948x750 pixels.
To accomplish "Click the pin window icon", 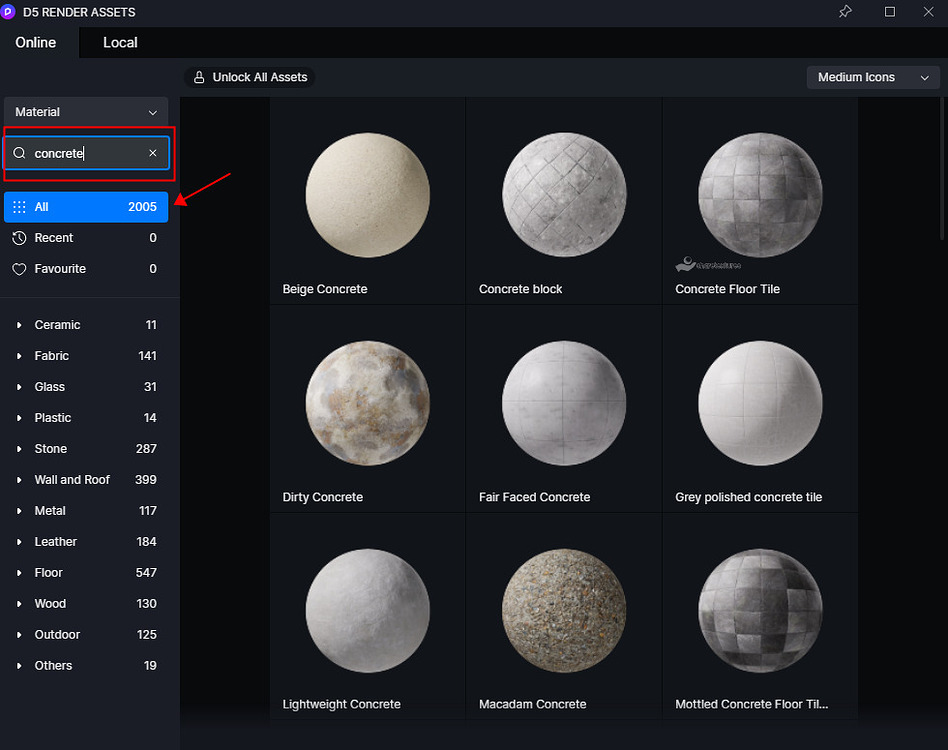I will [x=845, y=11].
